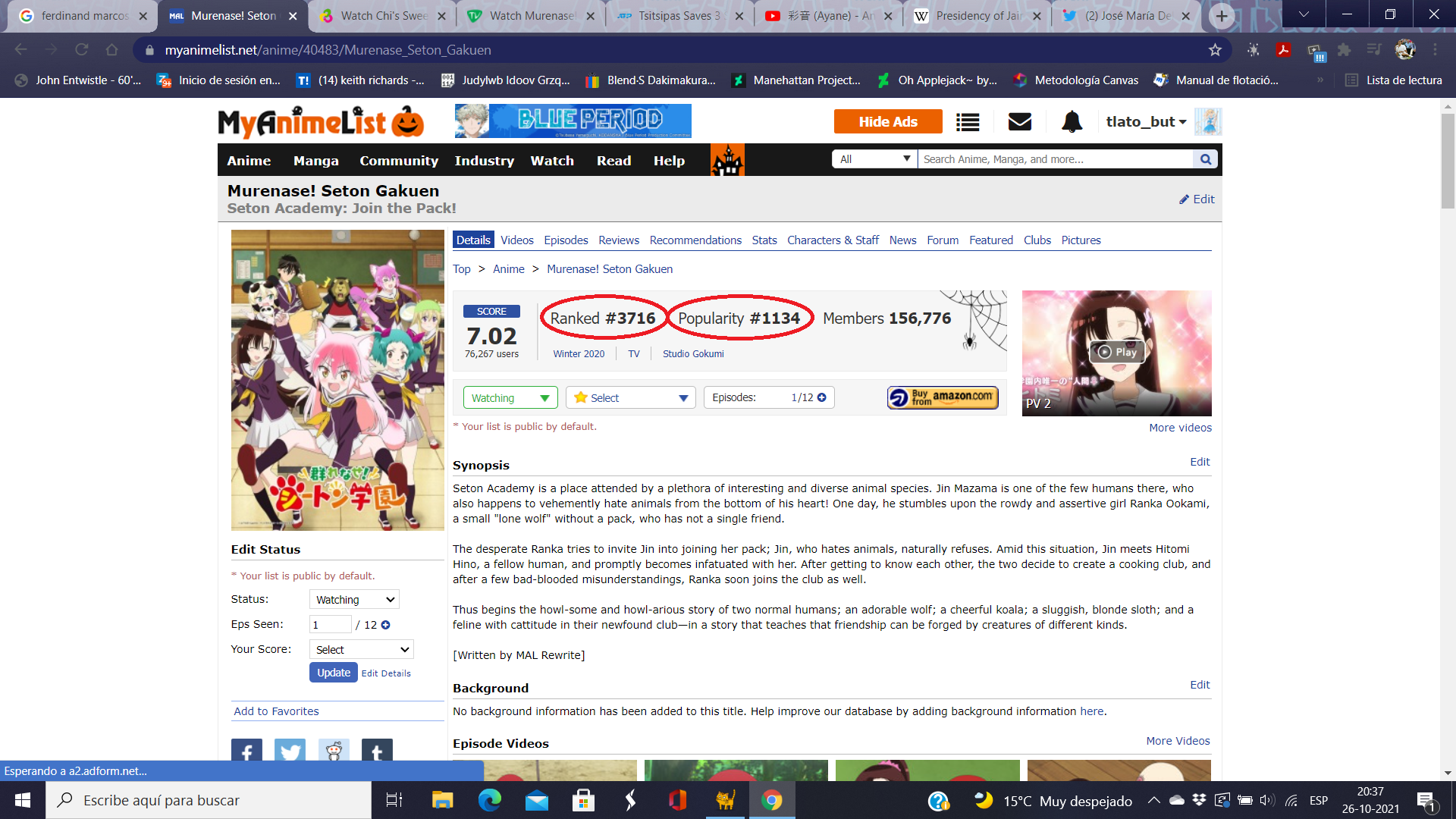Open Winter 2020 season link

(x=579, y=354)
